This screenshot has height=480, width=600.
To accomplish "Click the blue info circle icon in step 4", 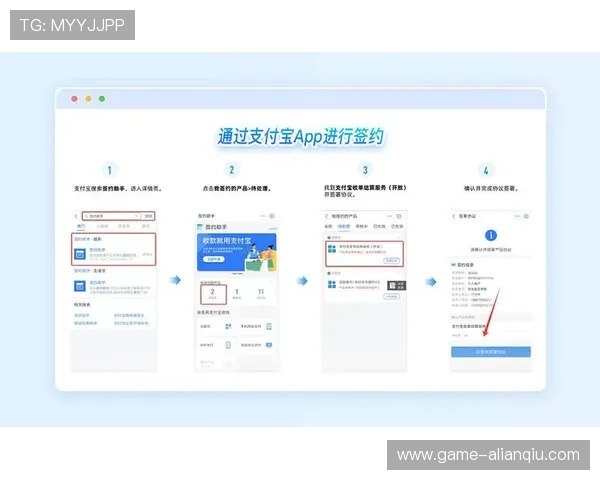I will click(491, 235).
